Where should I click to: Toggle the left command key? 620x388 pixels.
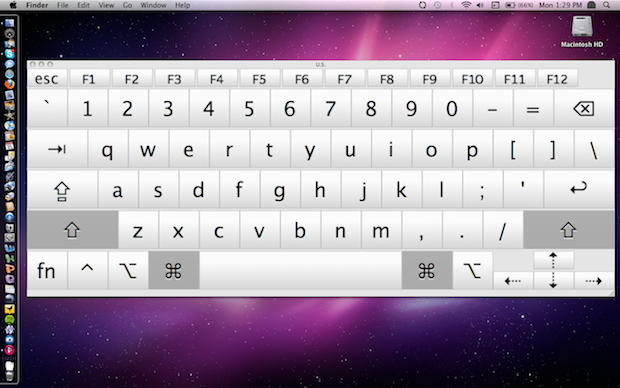tap(174, 270)
